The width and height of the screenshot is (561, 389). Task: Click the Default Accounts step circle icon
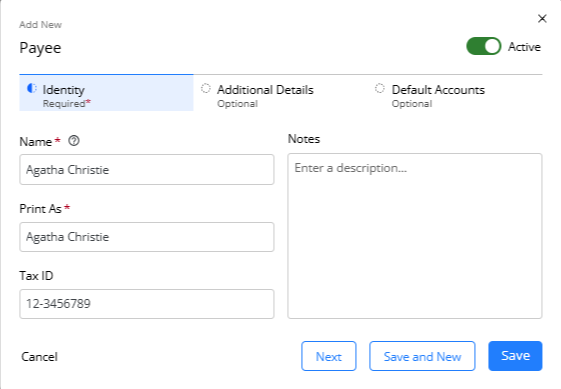tap(380, 88)
